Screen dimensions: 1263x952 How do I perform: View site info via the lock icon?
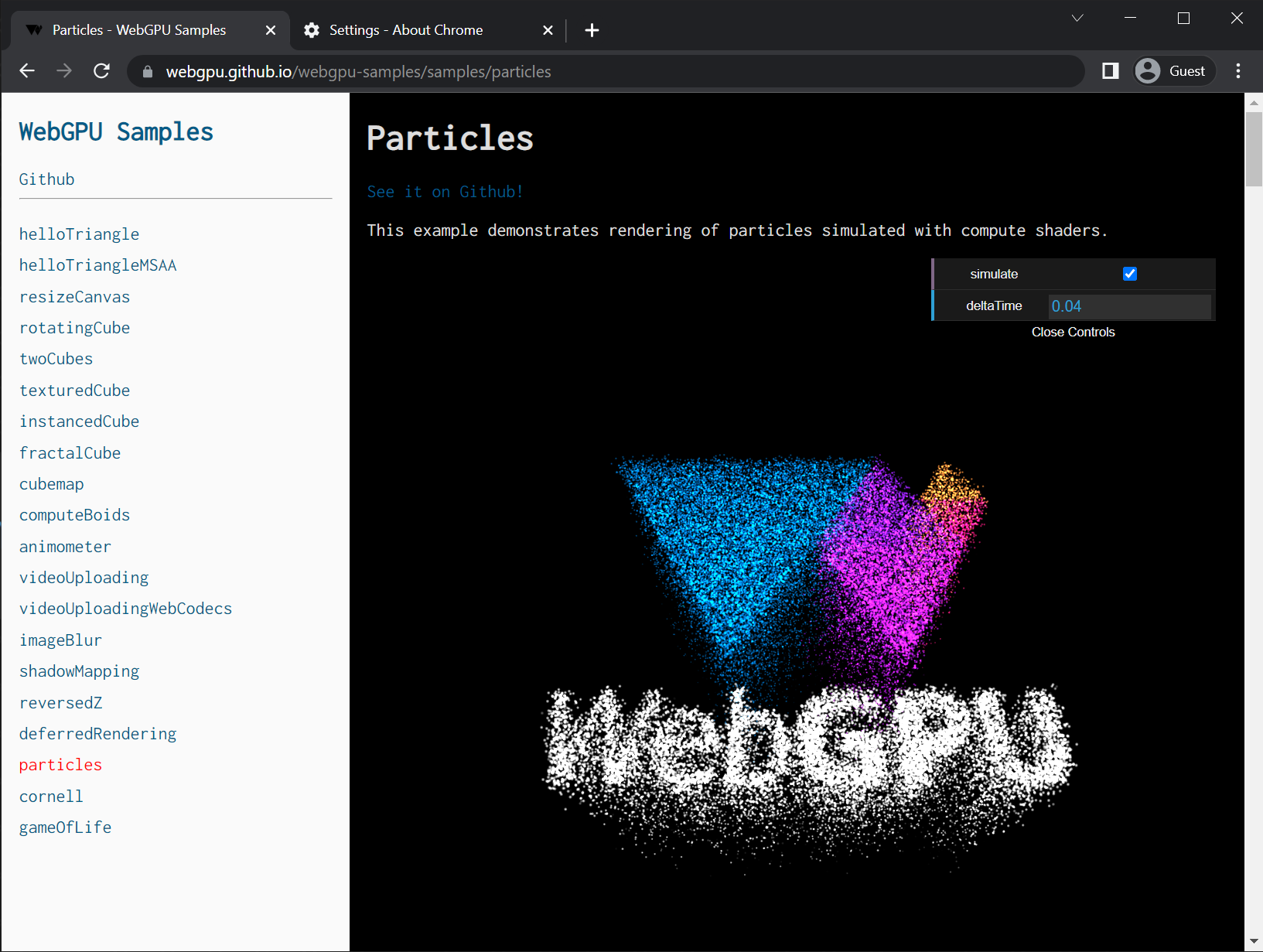coord(148,72)
